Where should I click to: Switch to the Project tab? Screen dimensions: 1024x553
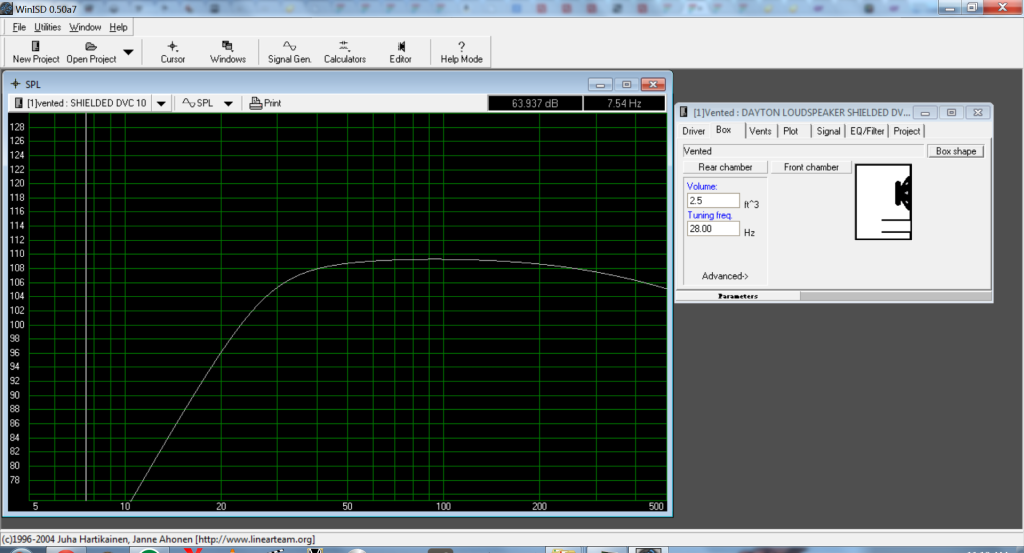[x=906, y=131]
